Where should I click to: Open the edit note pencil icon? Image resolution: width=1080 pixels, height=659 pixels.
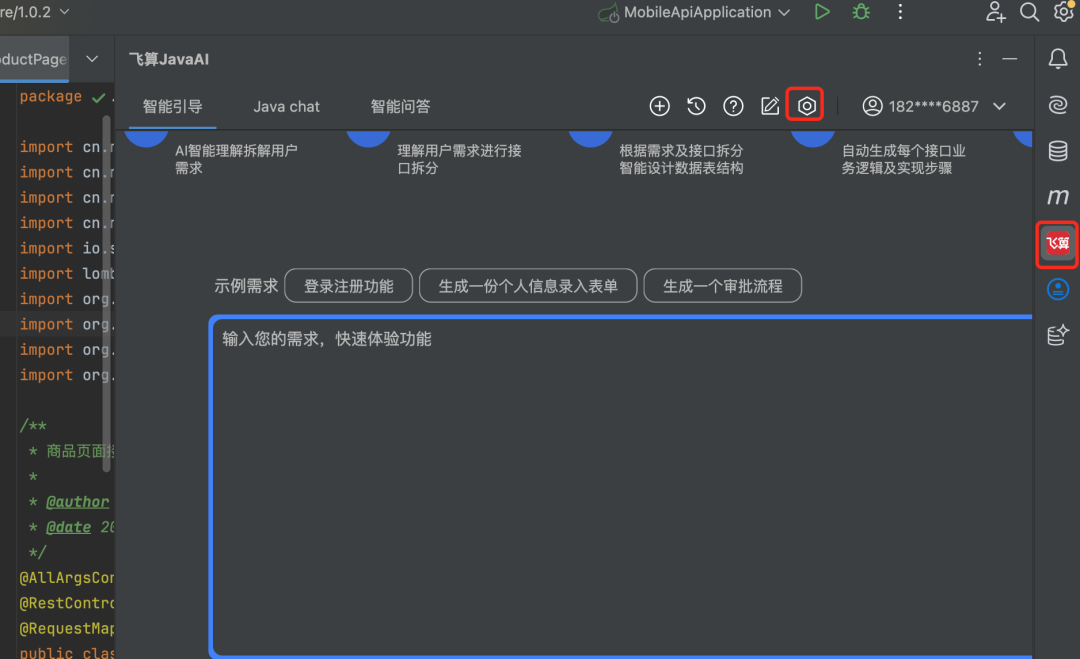[769, 106]
